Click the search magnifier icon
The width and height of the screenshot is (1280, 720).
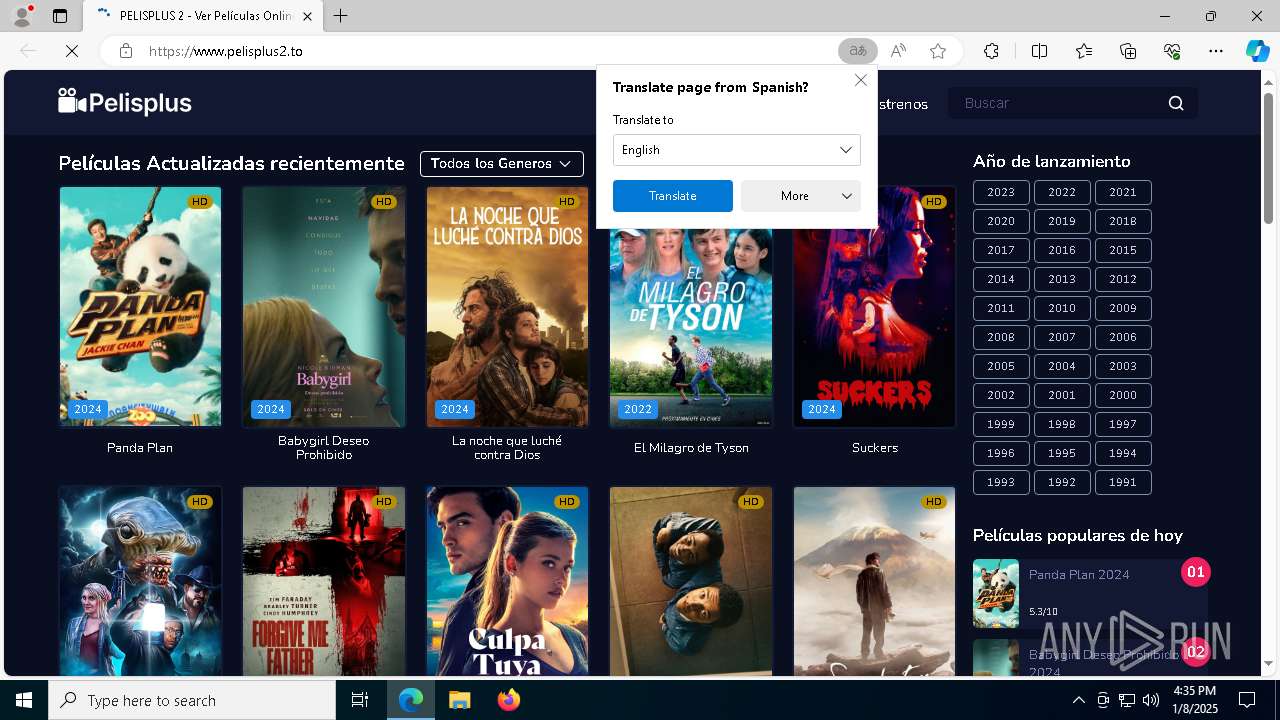(x=1176, y=103)
